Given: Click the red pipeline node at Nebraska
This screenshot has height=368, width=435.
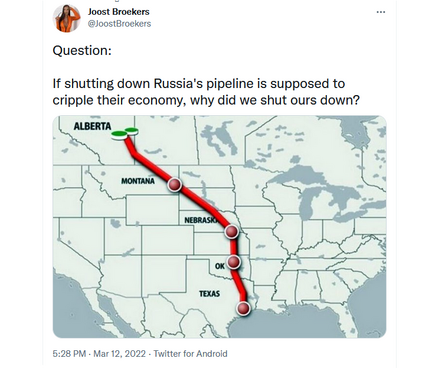Looking at the screenshot, I should tap(231, 231).
